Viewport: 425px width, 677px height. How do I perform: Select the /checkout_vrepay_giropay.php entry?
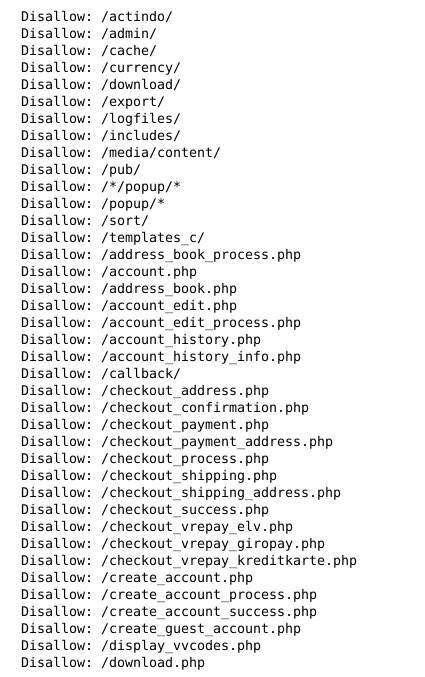(x=173, y=544)
